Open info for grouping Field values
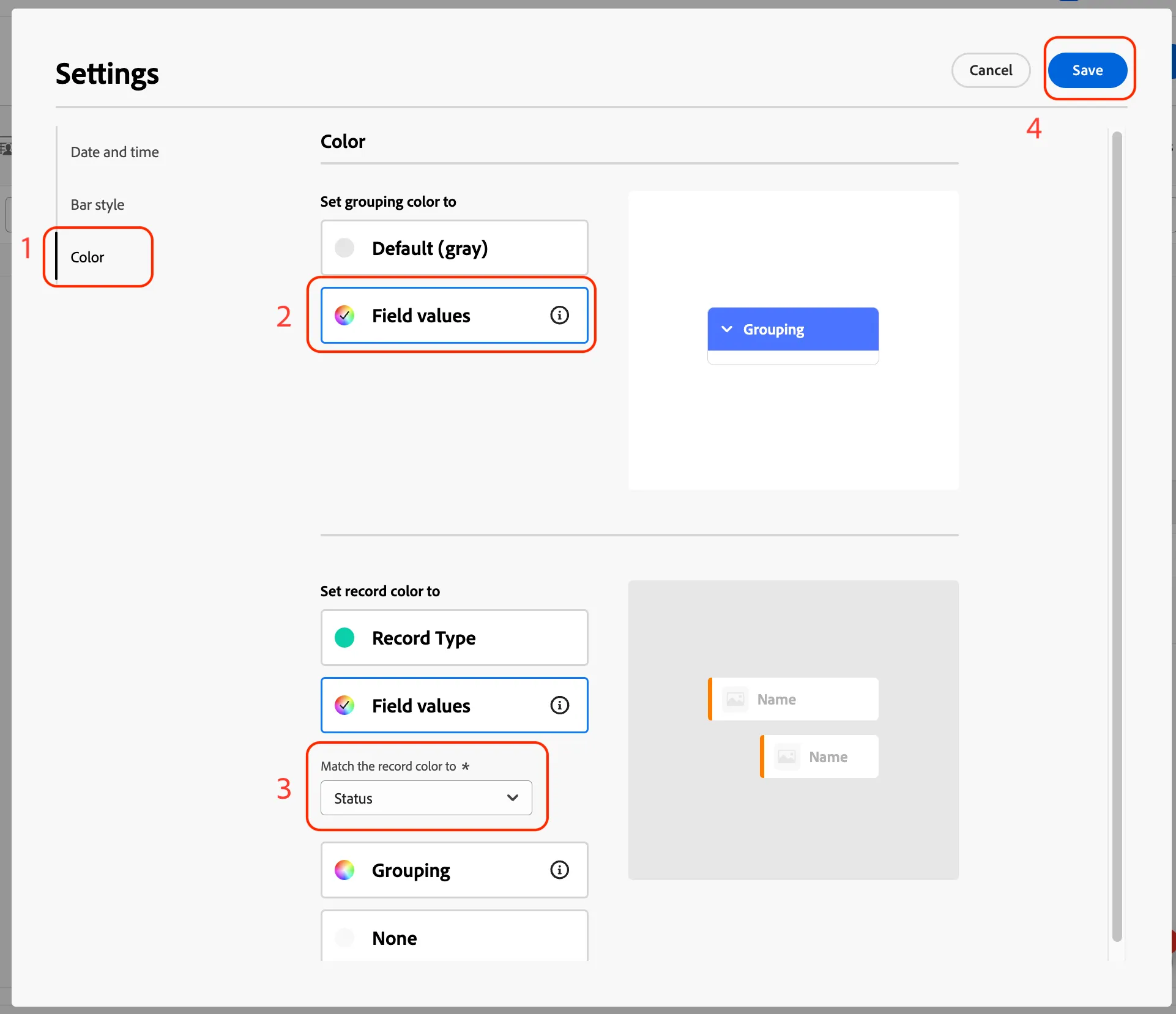The width and height of the screenshot is (1176, 1014). pyautogui.click(x=559, y=315)
